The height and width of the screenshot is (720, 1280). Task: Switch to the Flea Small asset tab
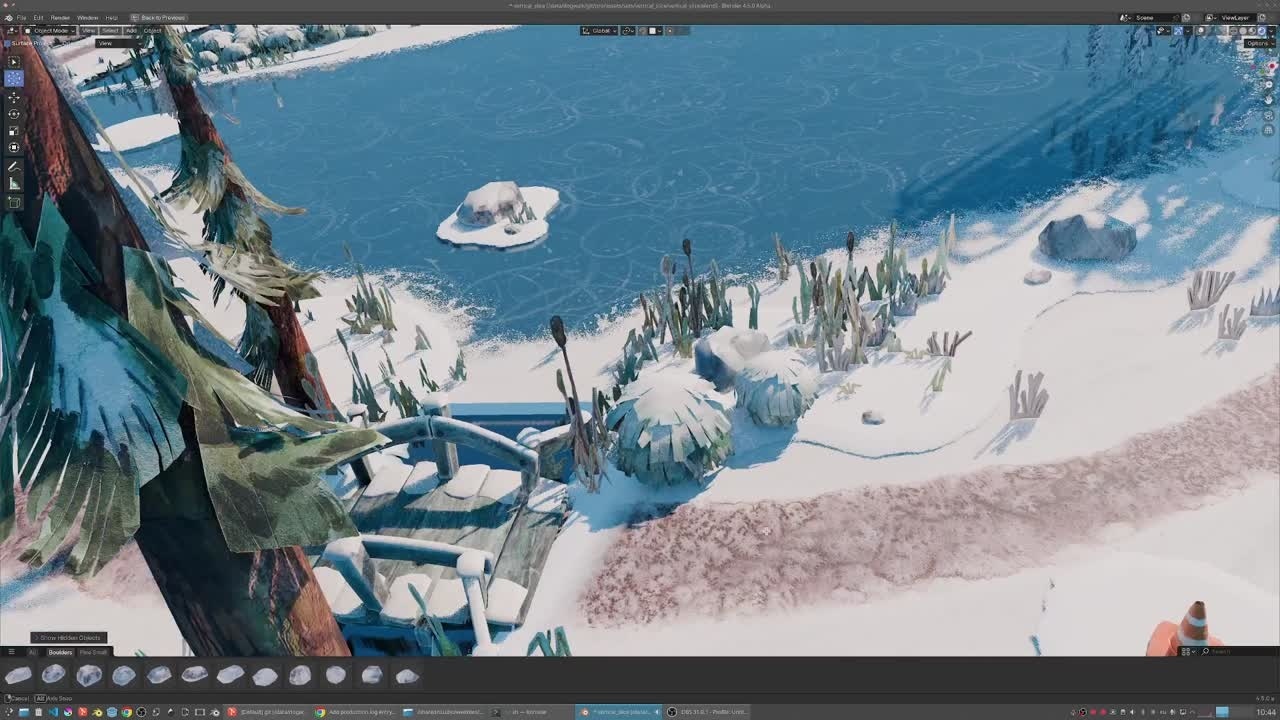click(x=92, y=652)
